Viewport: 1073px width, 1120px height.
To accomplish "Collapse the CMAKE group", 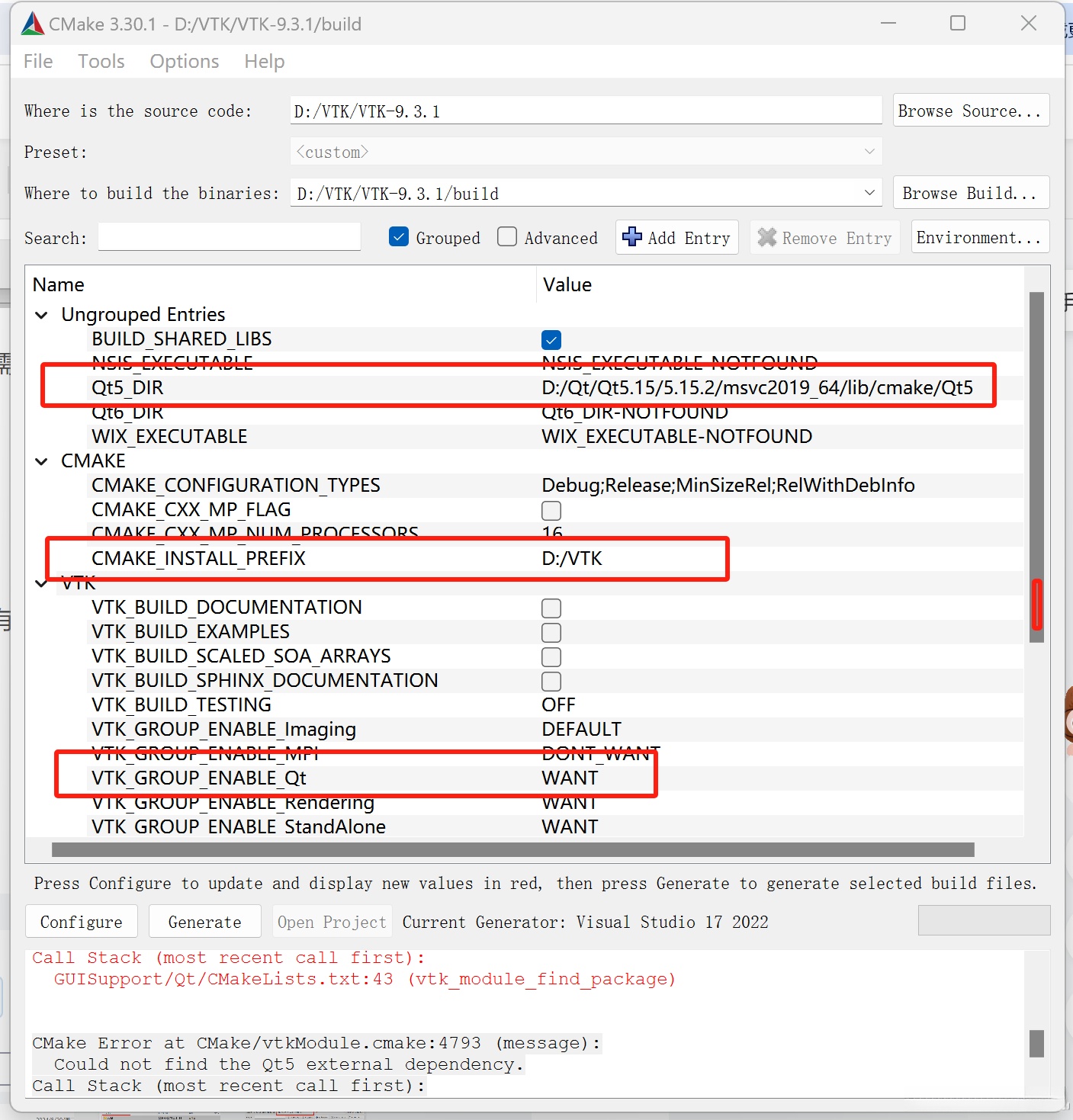I will pos(42,461).
